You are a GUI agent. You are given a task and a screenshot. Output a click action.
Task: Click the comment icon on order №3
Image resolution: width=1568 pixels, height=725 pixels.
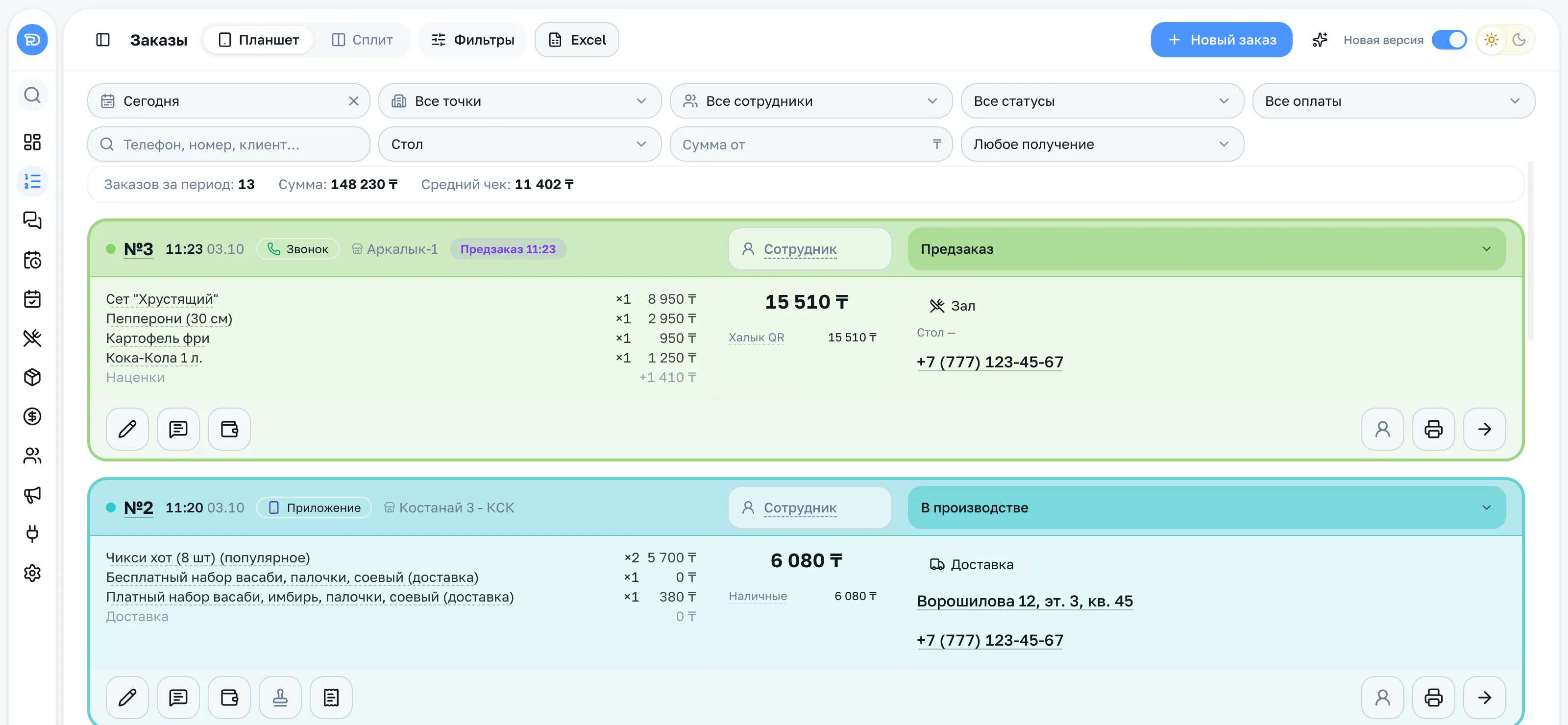(x=178, y=429)
